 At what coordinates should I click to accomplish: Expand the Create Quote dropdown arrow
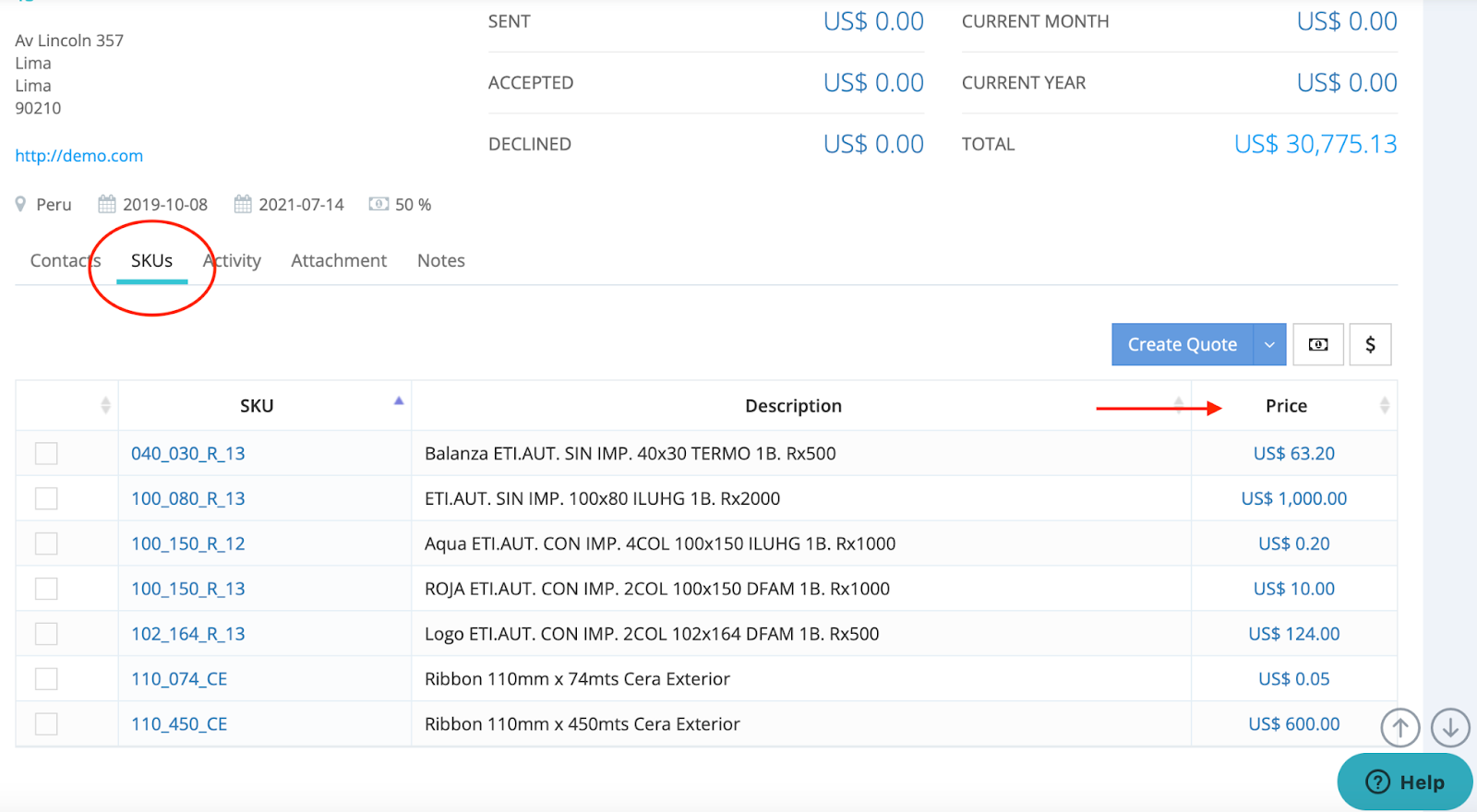pyautogui.click(x=1269, y=344)
